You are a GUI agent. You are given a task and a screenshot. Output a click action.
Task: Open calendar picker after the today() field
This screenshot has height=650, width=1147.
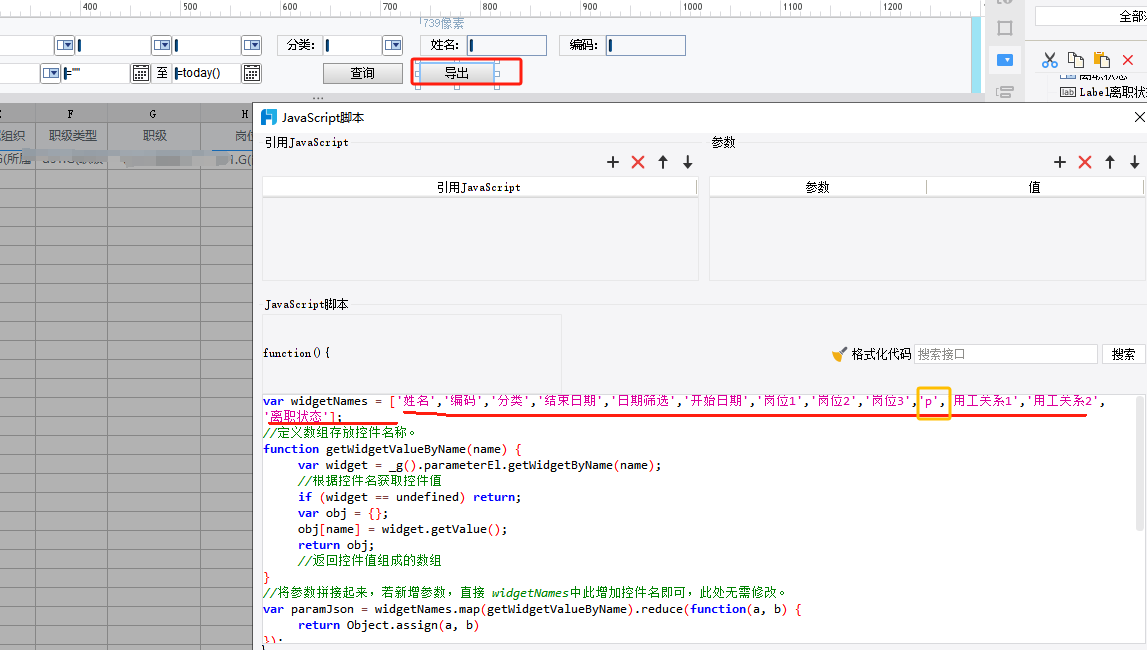click(251, 73)
